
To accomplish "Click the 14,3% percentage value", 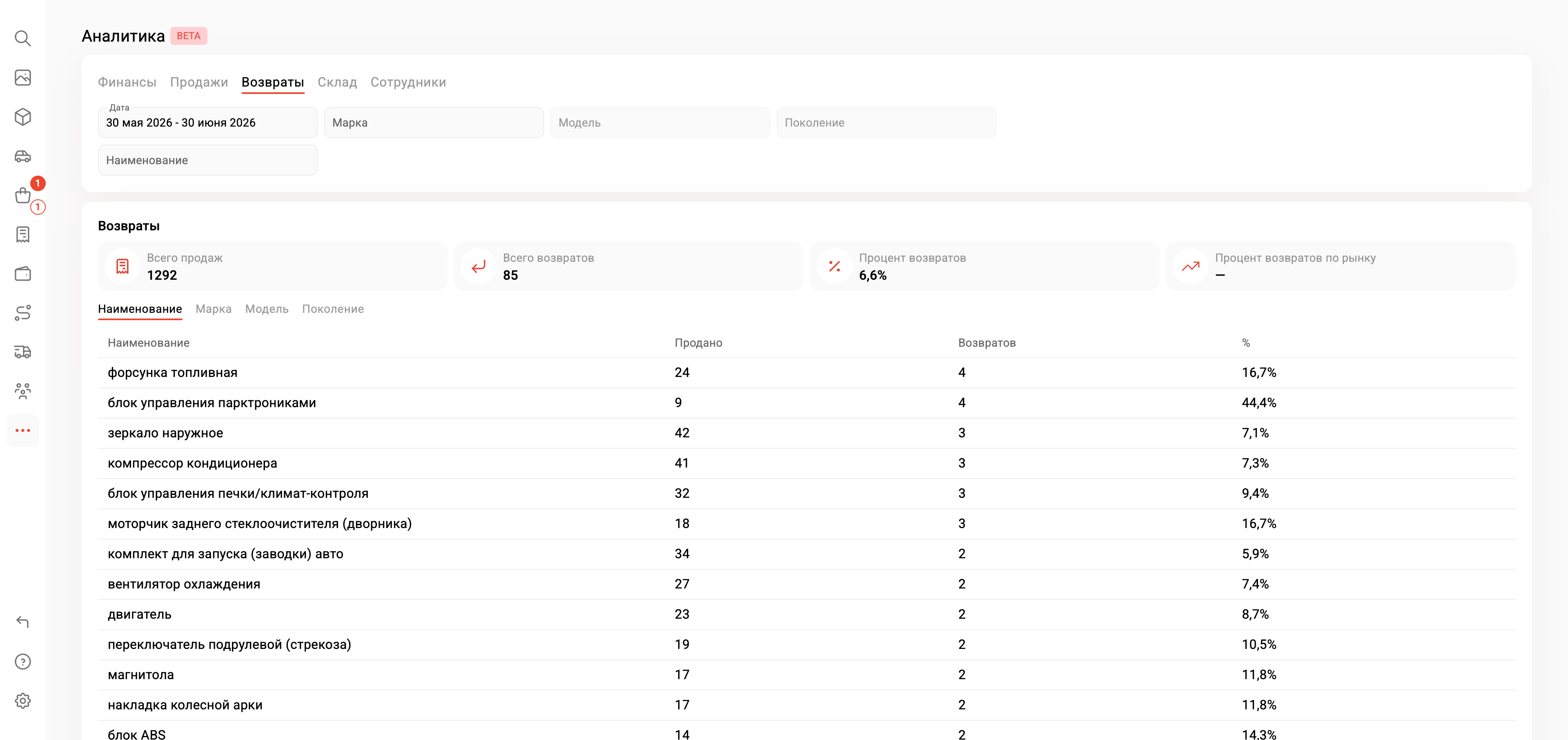I will point(1259,735).
